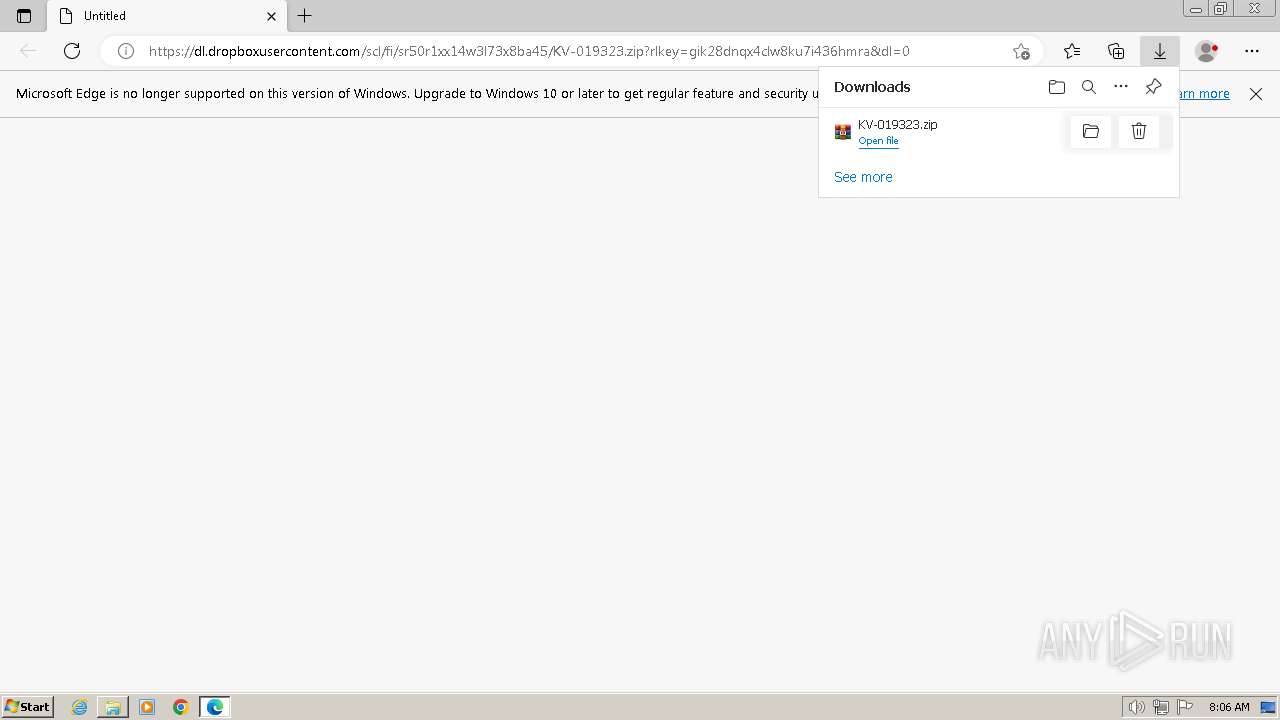Open a new tab with plus button
The width and height of the screenshot is (1280, 720).
click(305, 16)
